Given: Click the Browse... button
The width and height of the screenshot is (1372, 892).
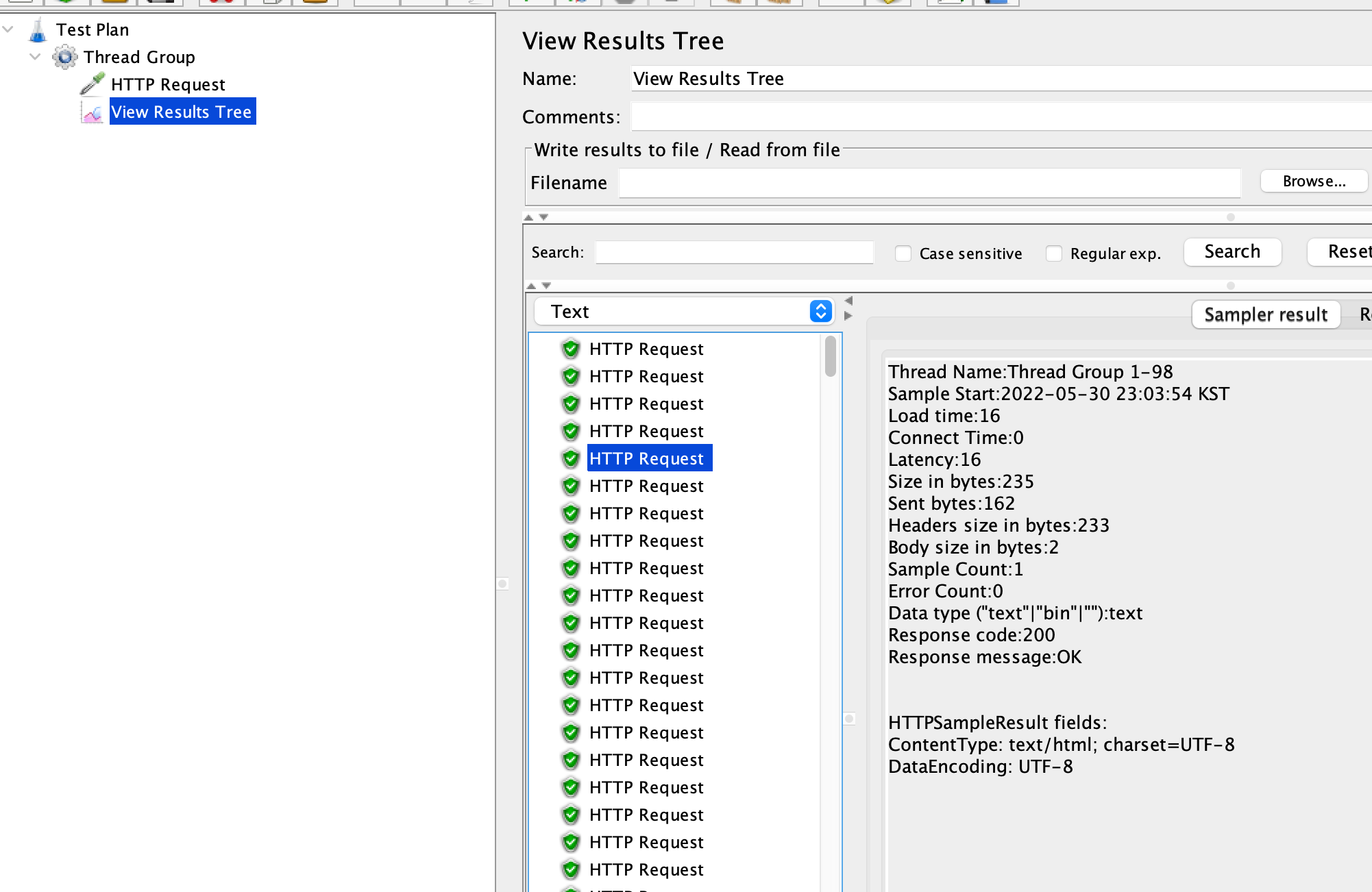Looking at the screenshot, I should 1314,182.
